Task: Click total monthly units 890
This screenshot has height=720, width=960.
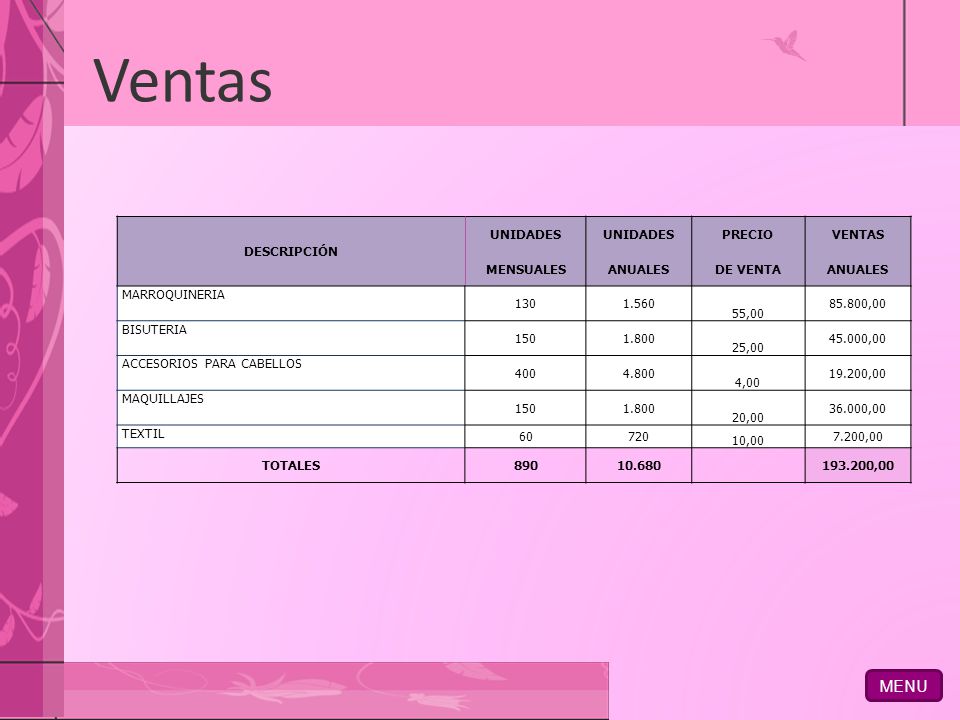Action: (525, 465)
